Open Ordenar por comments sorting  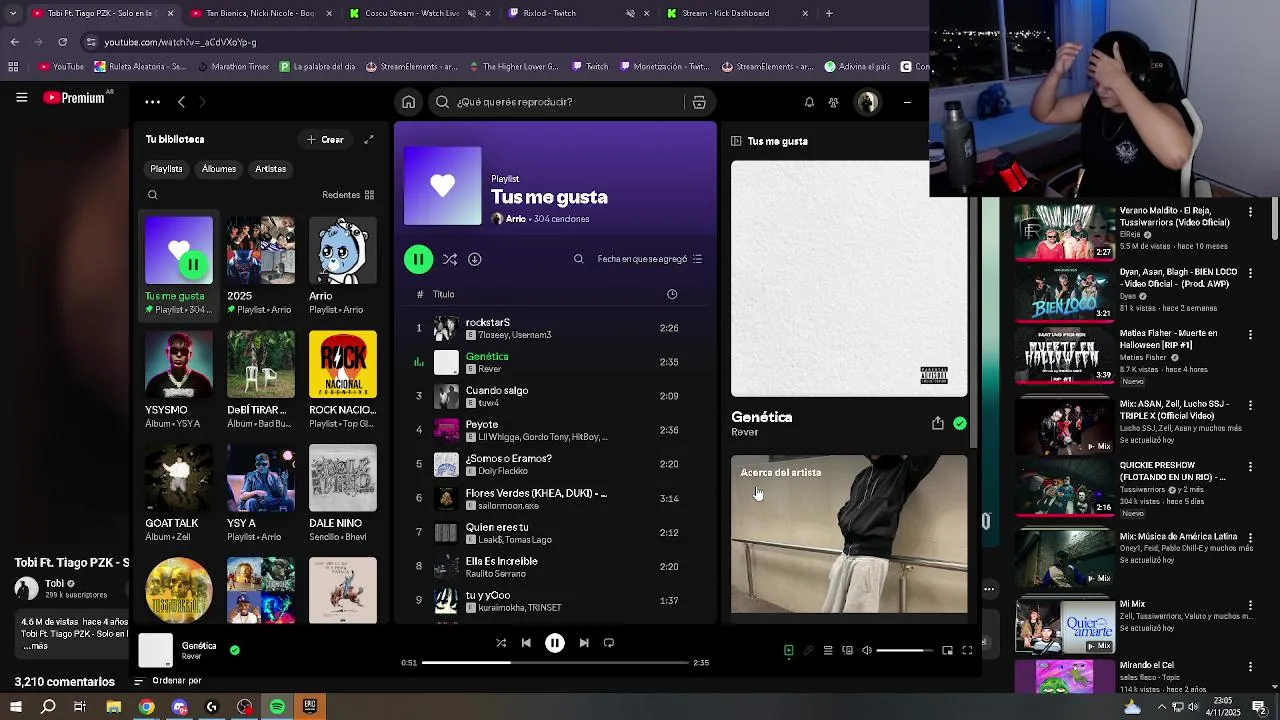tap(167, 681)
